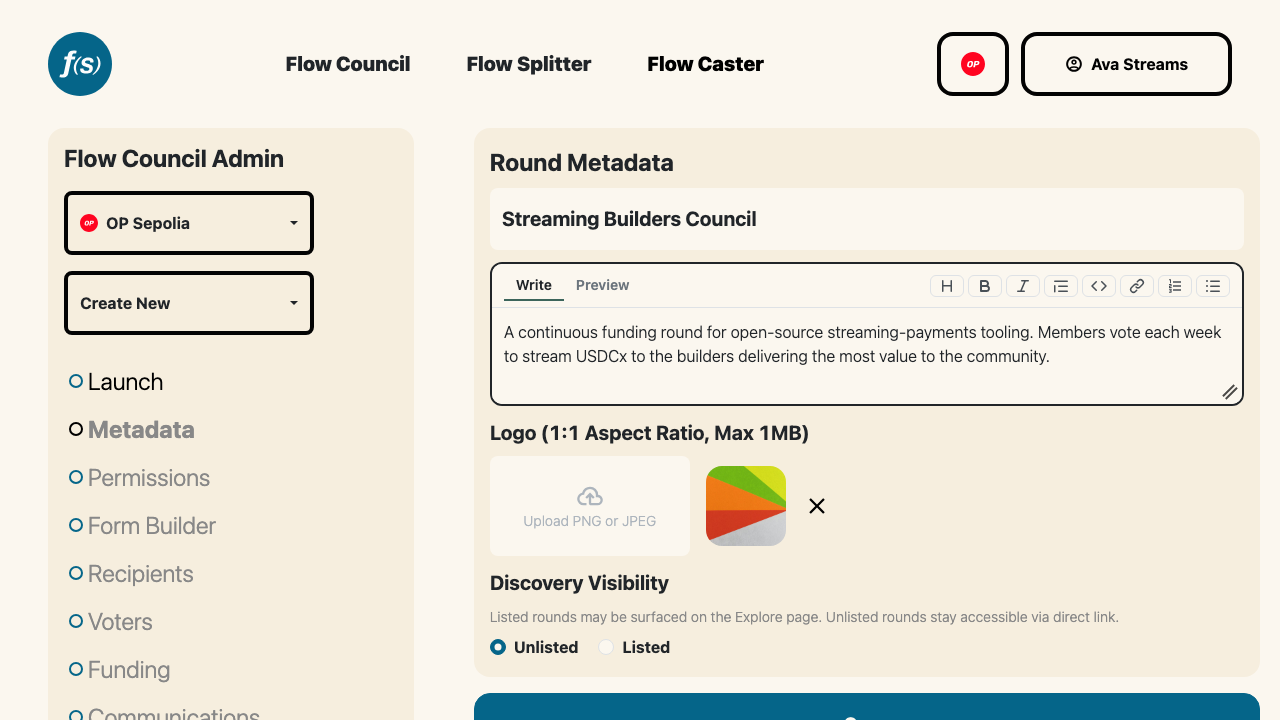
Task: Toggle bold formatting in the description editor
Action: 985,286
